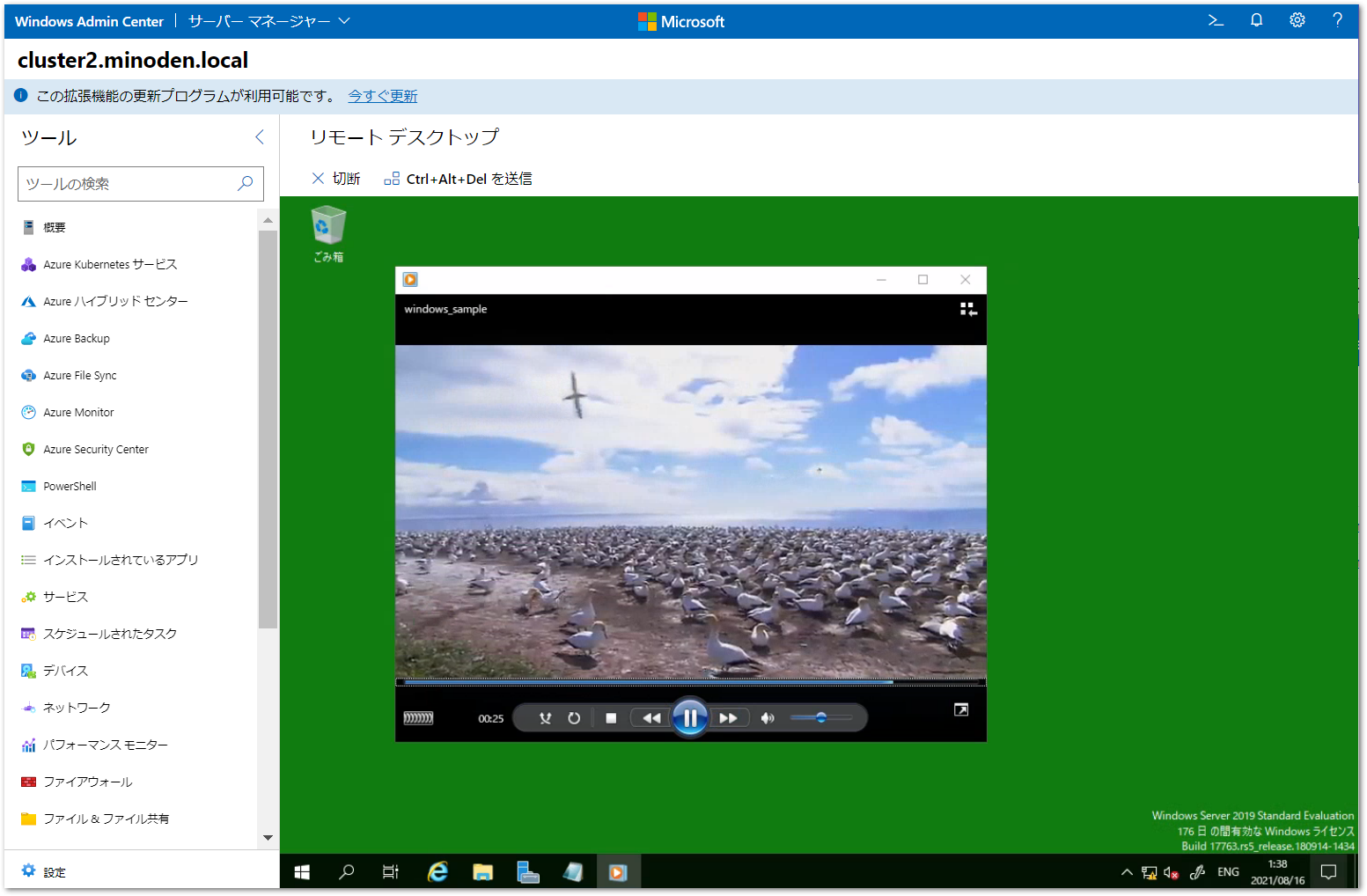
Task: Open File Explorer from taskbar
Action: (482, 872)
